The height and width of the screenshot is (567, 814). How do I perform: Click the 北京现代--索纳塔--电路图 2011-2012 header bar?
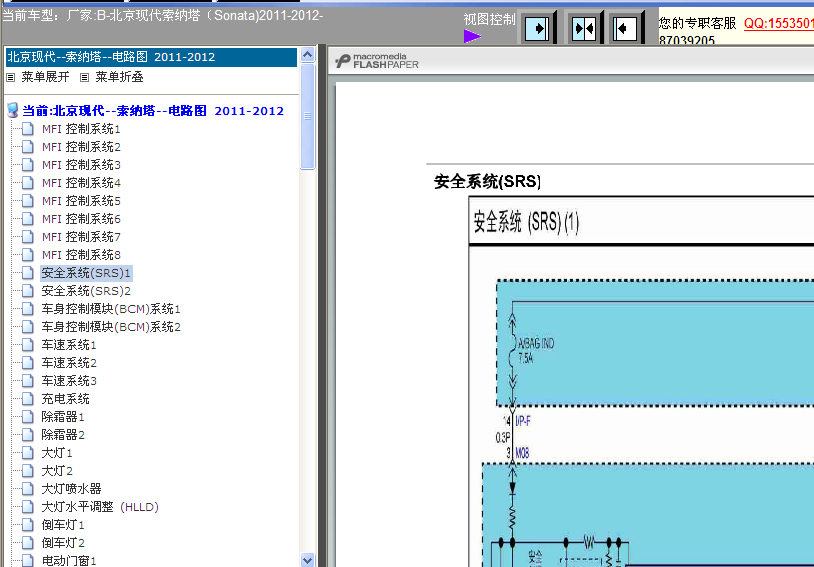point(151,57)
